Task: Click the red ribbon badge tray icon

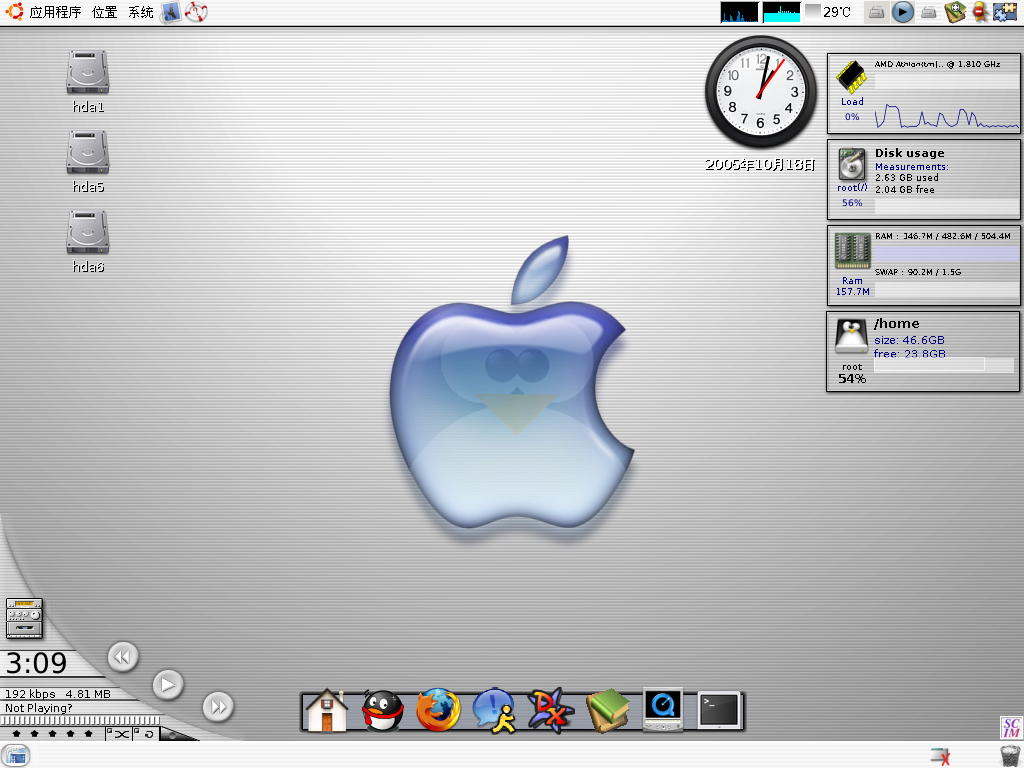Action: click(x=980, y=12)
